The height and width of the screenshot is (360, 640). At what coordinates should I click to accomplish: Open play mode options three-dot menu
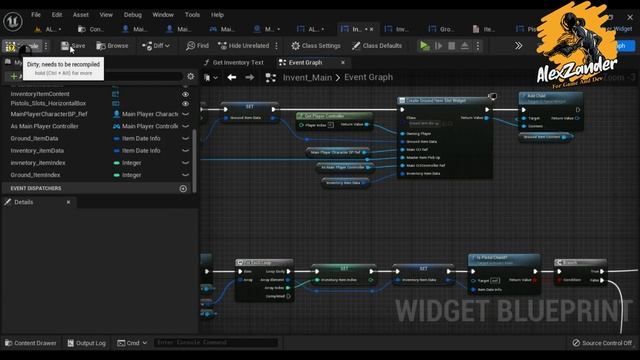point(478,46)
